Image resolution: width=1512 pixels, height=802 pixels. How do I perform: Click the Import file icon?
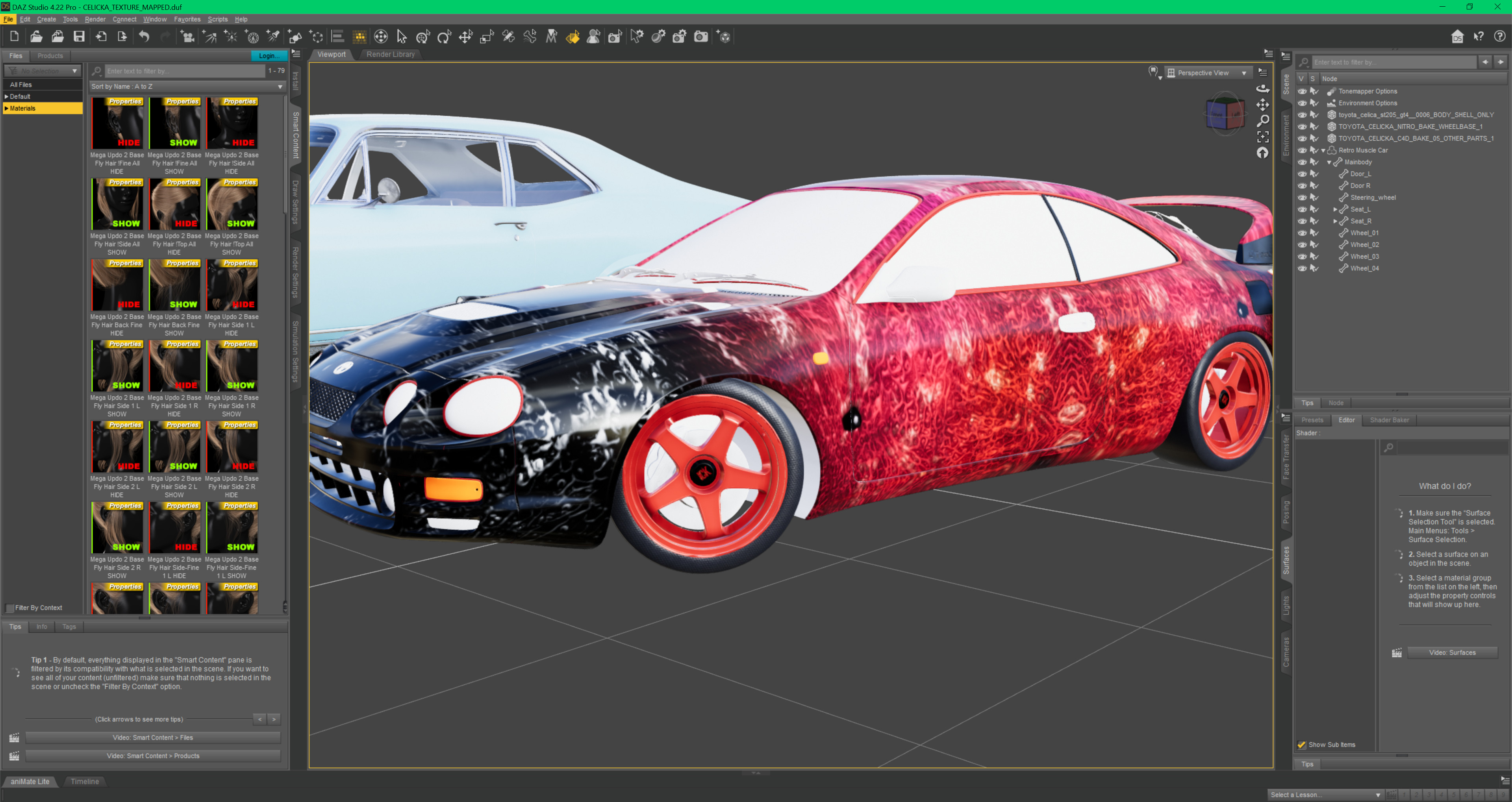[x=100, y=37]
